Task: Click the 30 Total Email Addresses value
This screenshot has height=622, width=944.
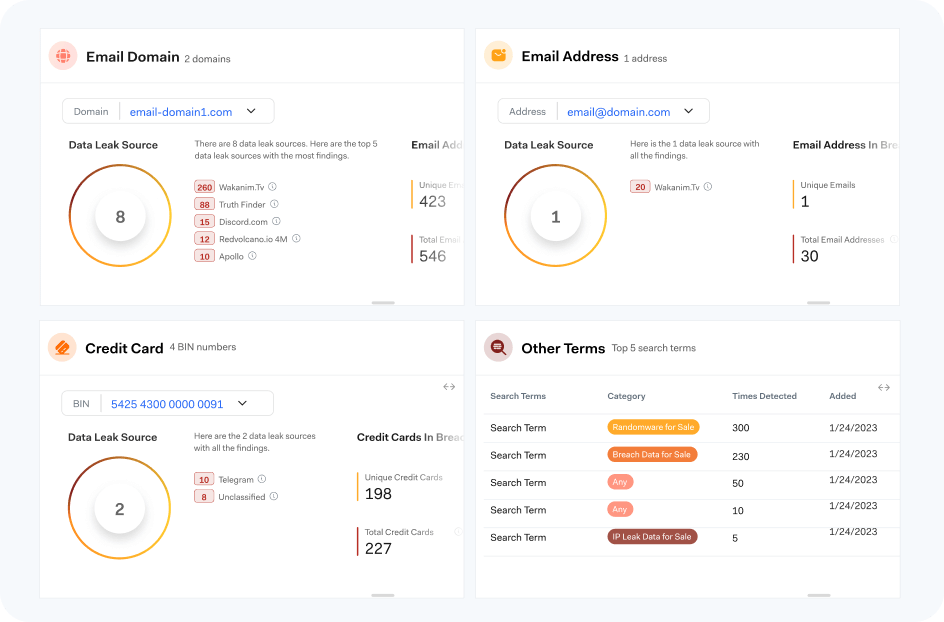Action: point(810,257)
